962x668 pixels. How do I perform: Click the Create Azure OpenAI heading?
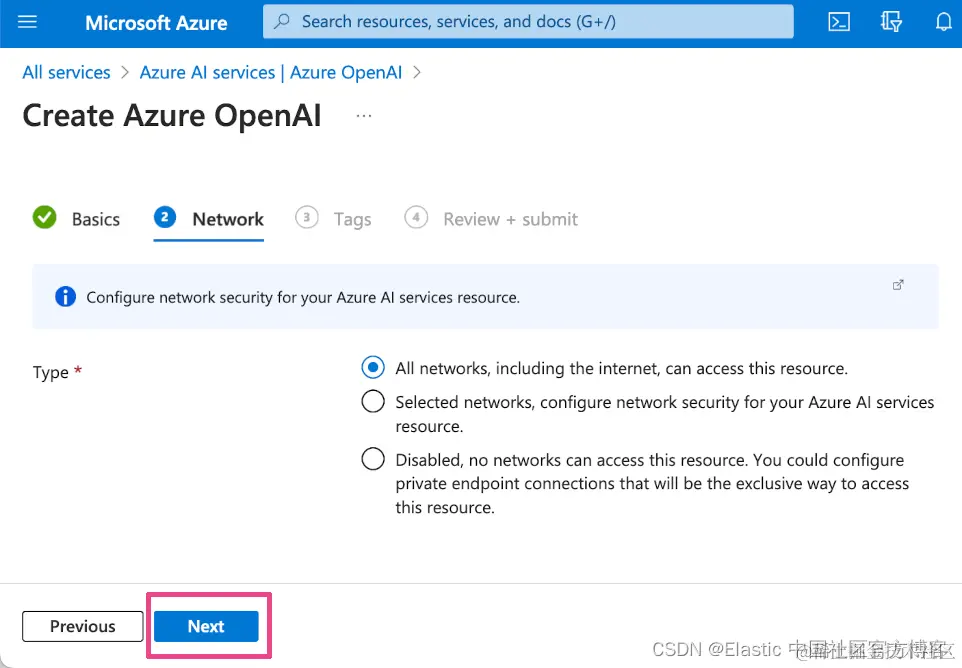172,115
